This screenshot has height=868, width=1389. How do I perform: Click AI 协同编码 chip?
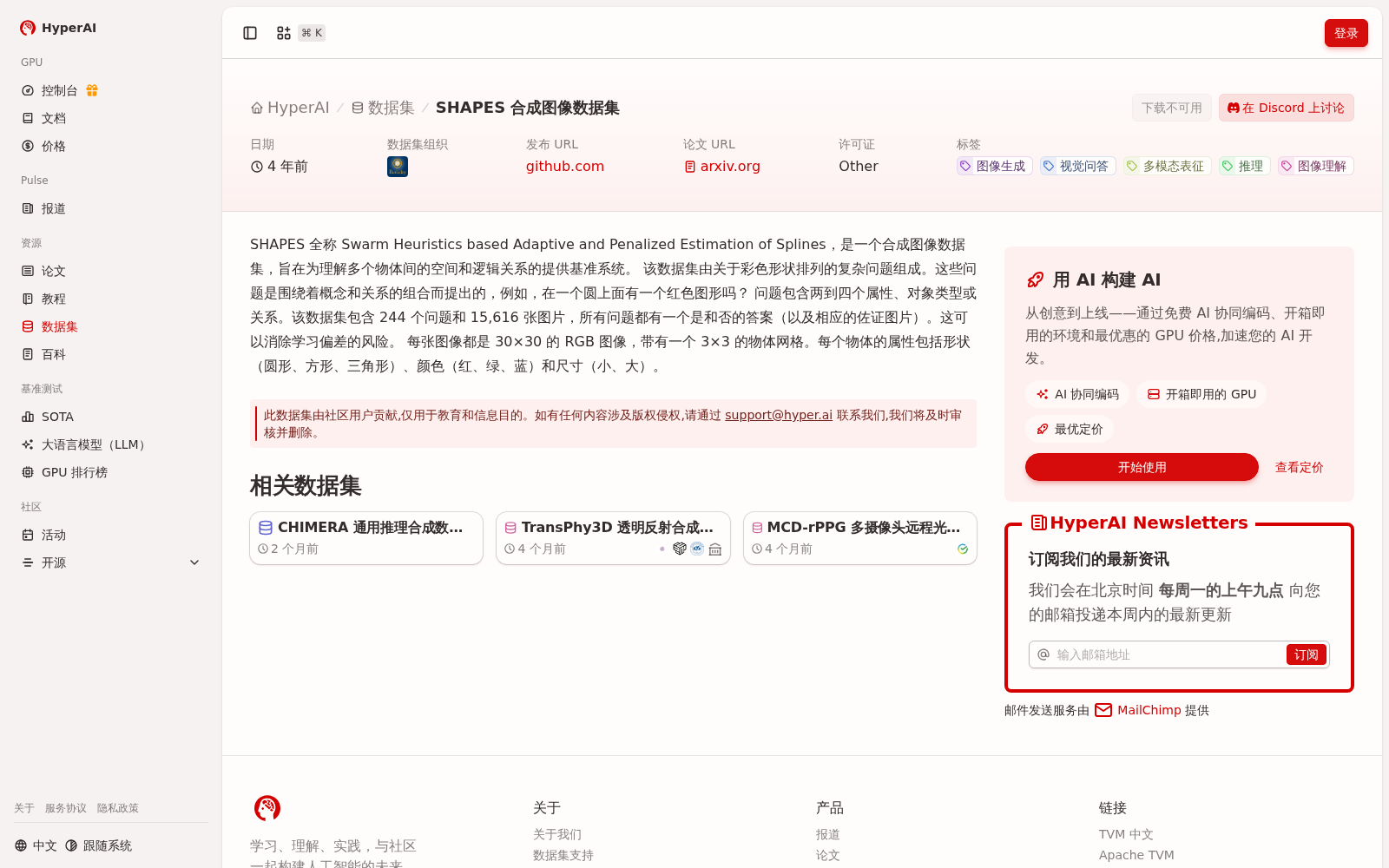tap(1077, 394)
